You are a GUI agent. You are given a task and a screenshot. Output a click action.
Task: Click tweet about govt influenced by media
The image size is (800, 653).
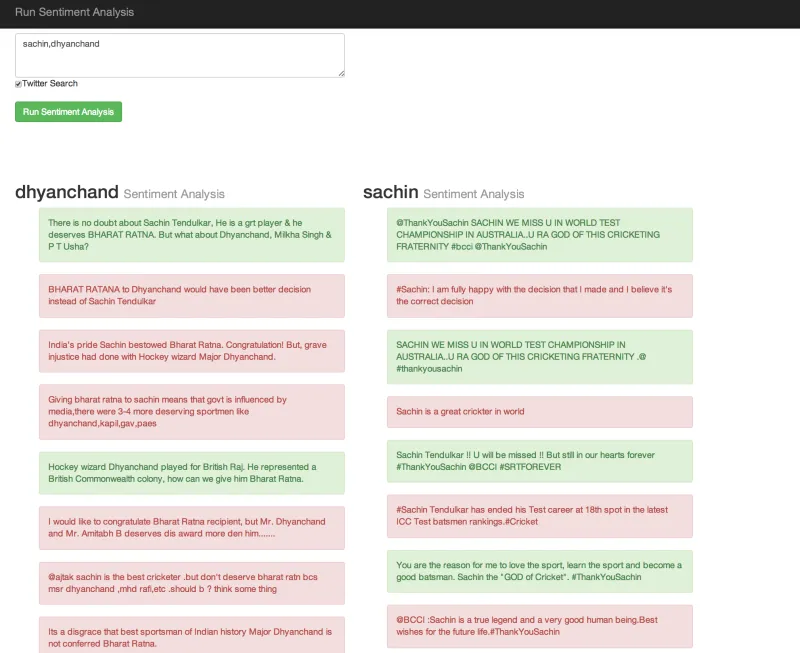tap(192, 411)
